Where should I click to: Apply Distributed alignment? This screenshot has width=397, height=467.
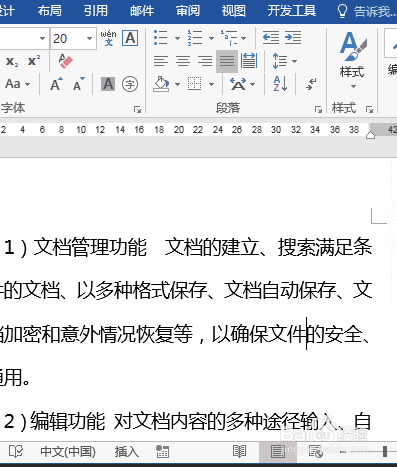(x=249, y=61)
